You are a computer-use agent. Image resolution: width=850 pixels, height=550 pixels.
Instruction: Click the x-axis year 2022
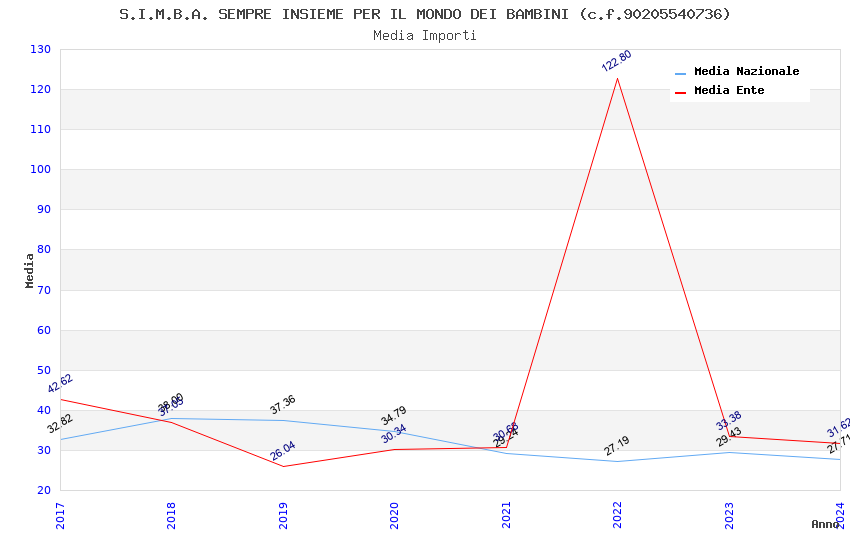(617, 516)
